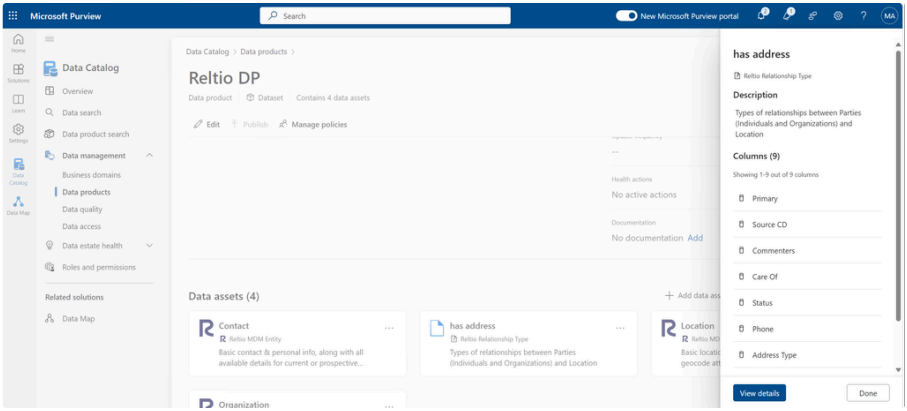Click the Help question mark icon
This screenshot has width=907, height=411.
click(863, 16)
